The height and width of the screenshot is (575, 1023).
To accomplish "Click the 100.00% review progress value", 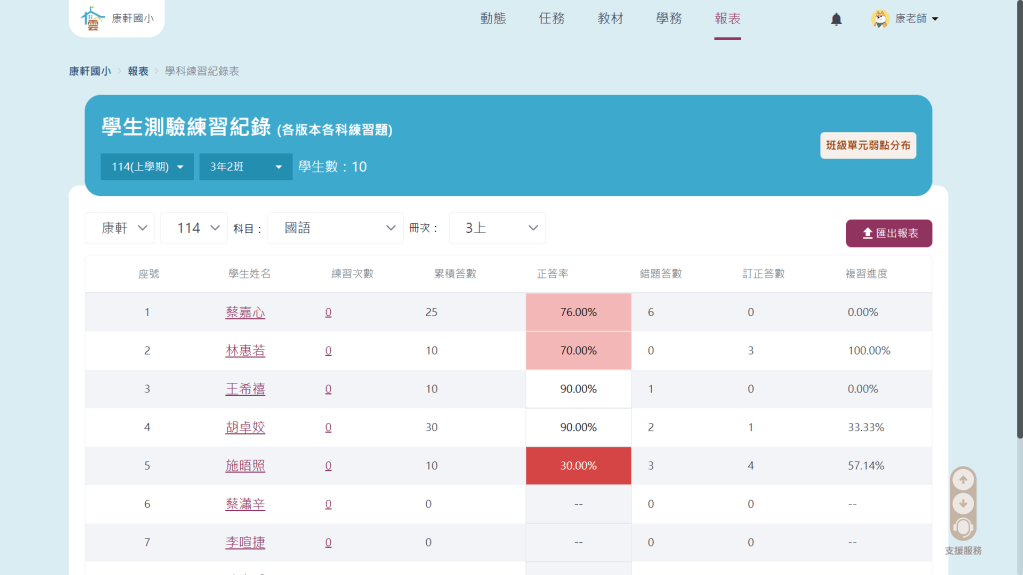I will click(869, 350).
